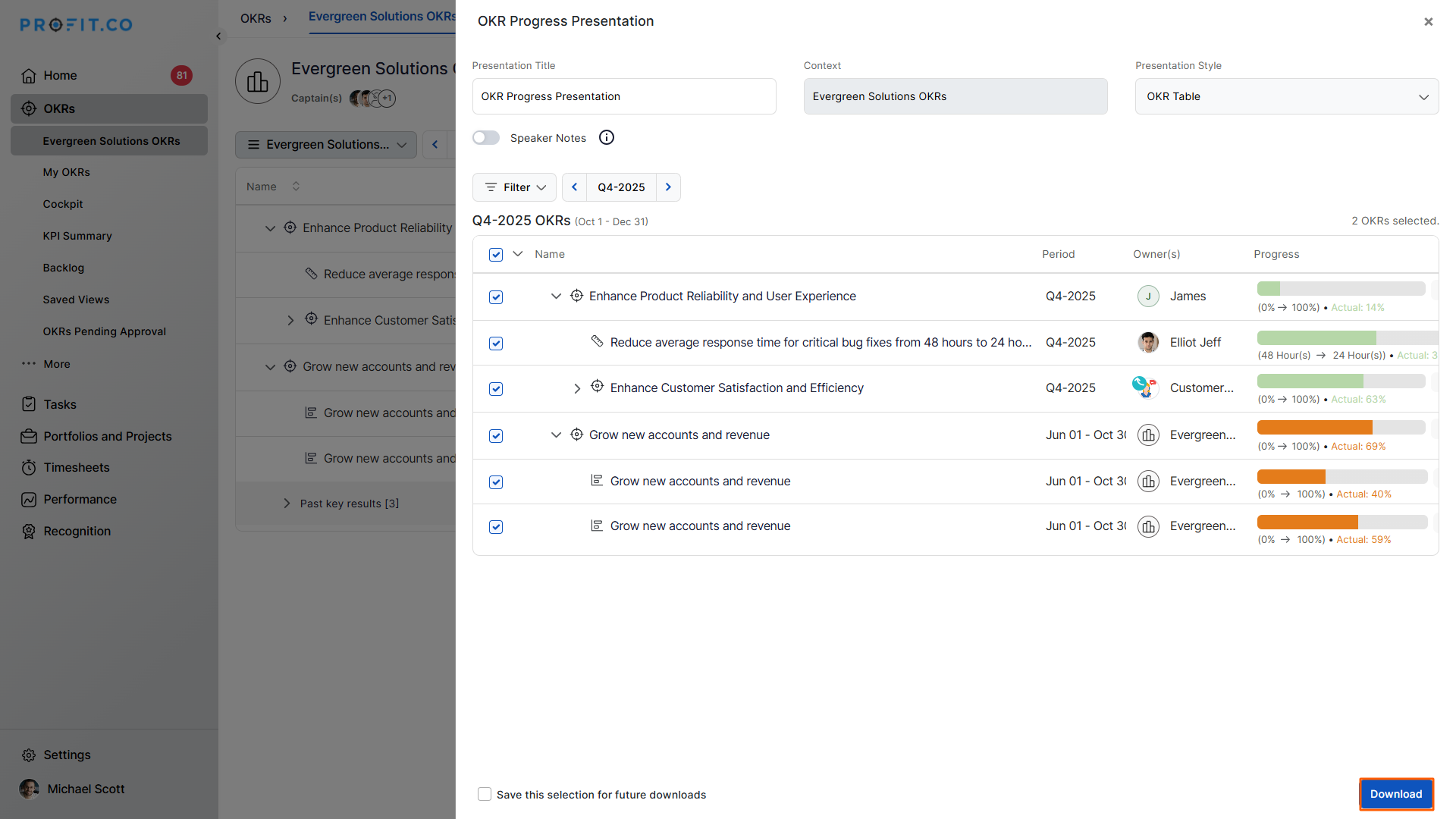Go to the previous quarter arrow
The width and height of the screenshot is (1456, 819).
point(574,187)
